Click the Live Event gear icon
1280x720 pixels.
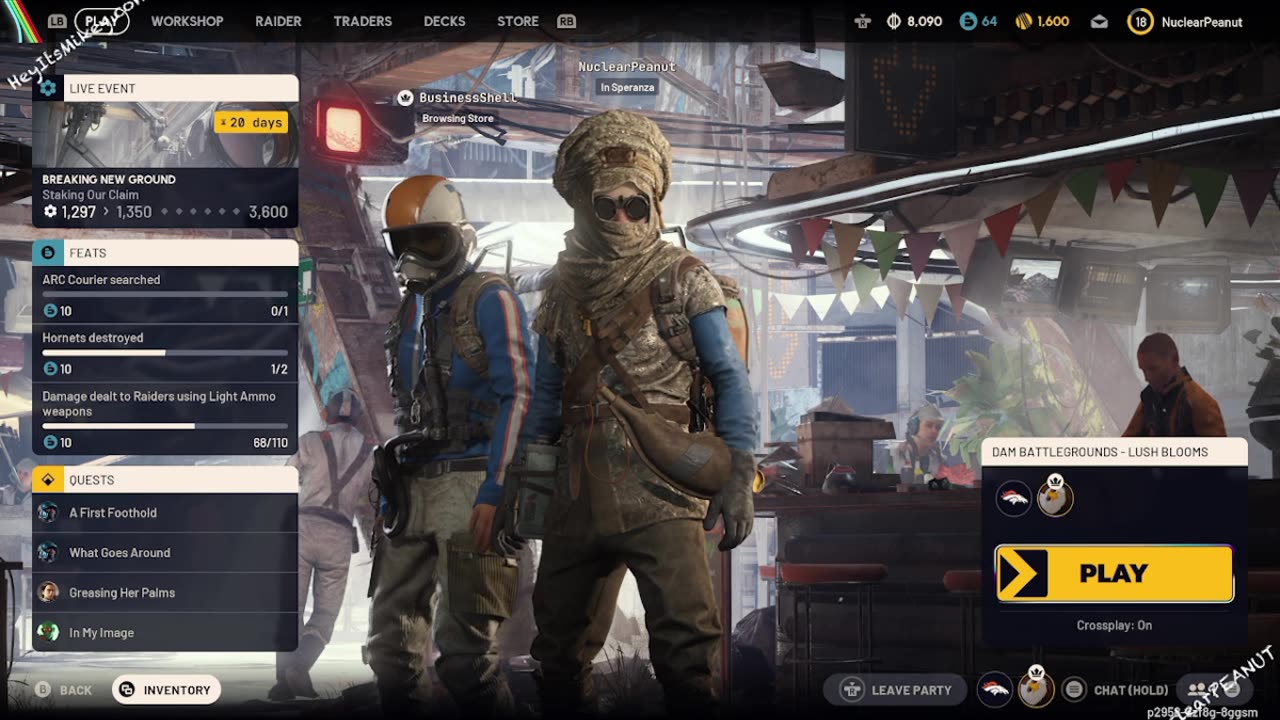pyautogui.click(x=47, y=88)
